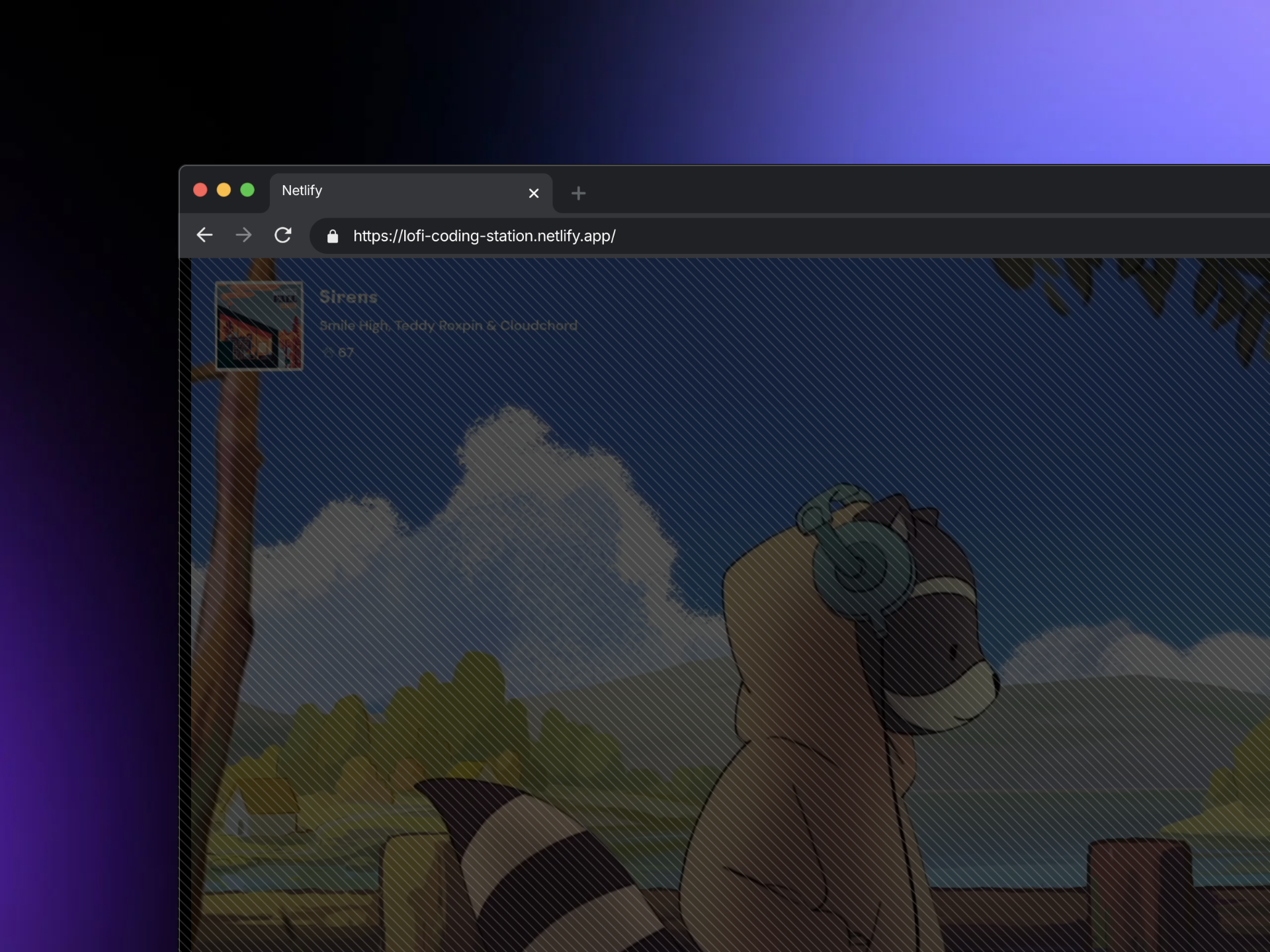Click the 67 count number
The image size is (1270, 952).
[x=346, y=352]
